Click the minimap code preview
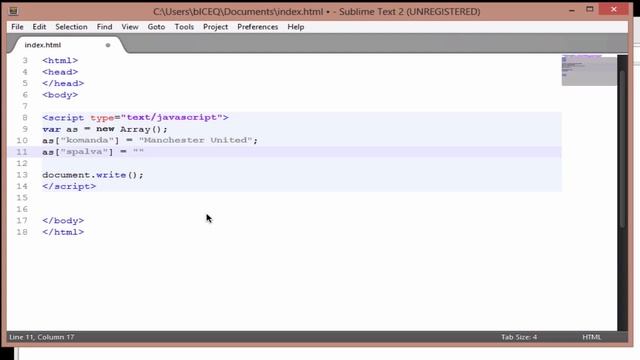The width and height of the screenshot is (640, 360). click(x=589, y=70)
